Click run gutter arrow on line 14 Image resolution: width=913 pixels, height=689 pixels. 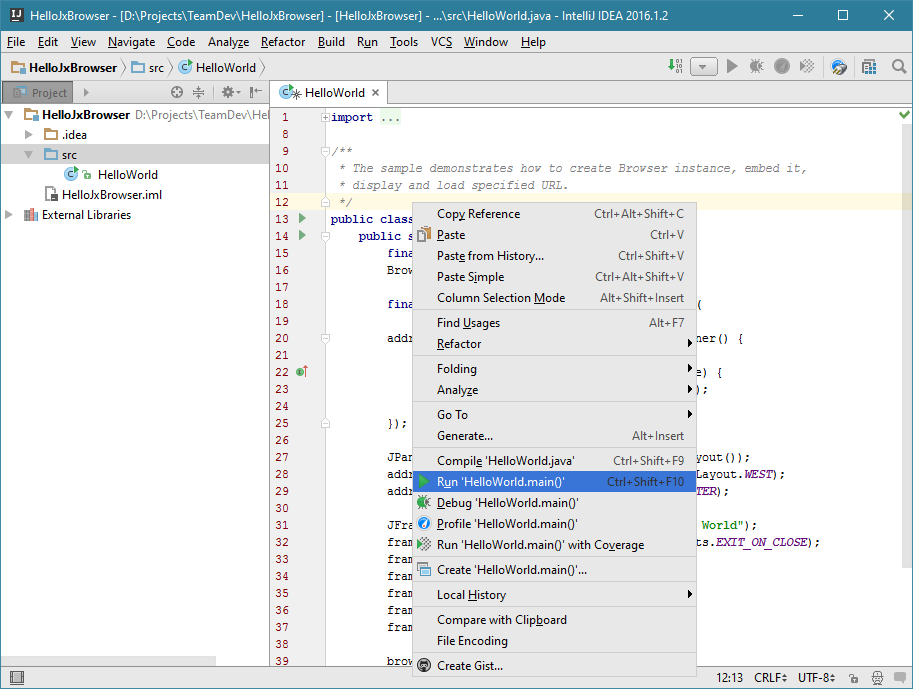tap(302, 235)
